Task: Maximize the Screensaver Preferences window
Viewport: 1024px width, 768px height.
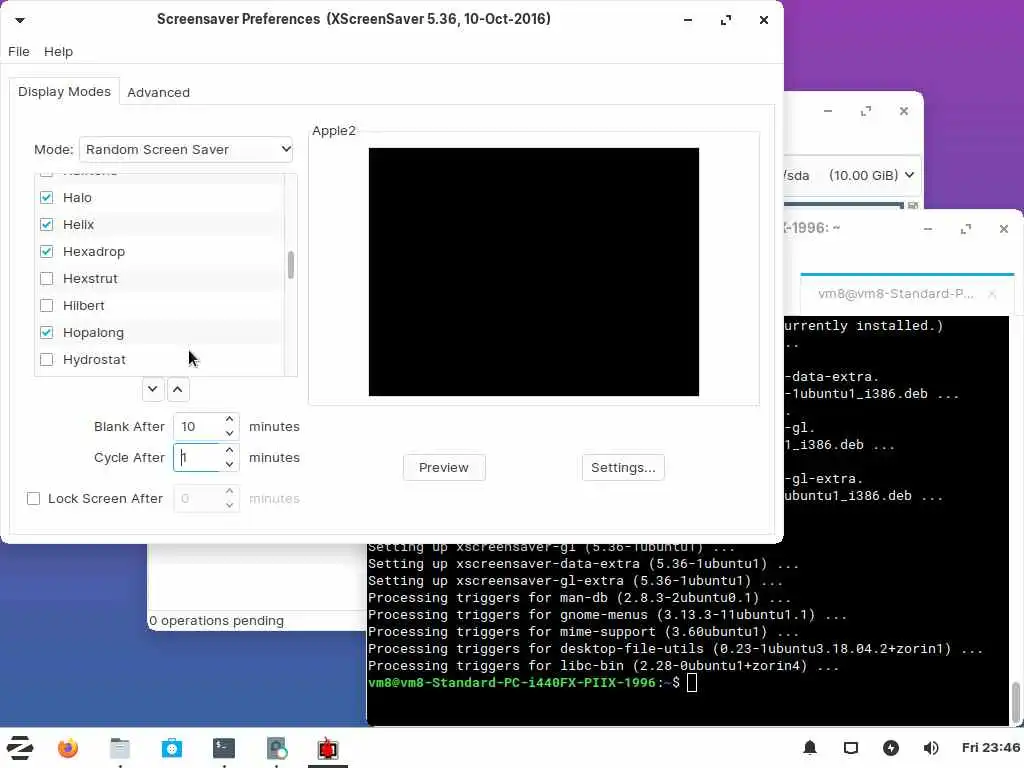Action: (x=726, y=20)
